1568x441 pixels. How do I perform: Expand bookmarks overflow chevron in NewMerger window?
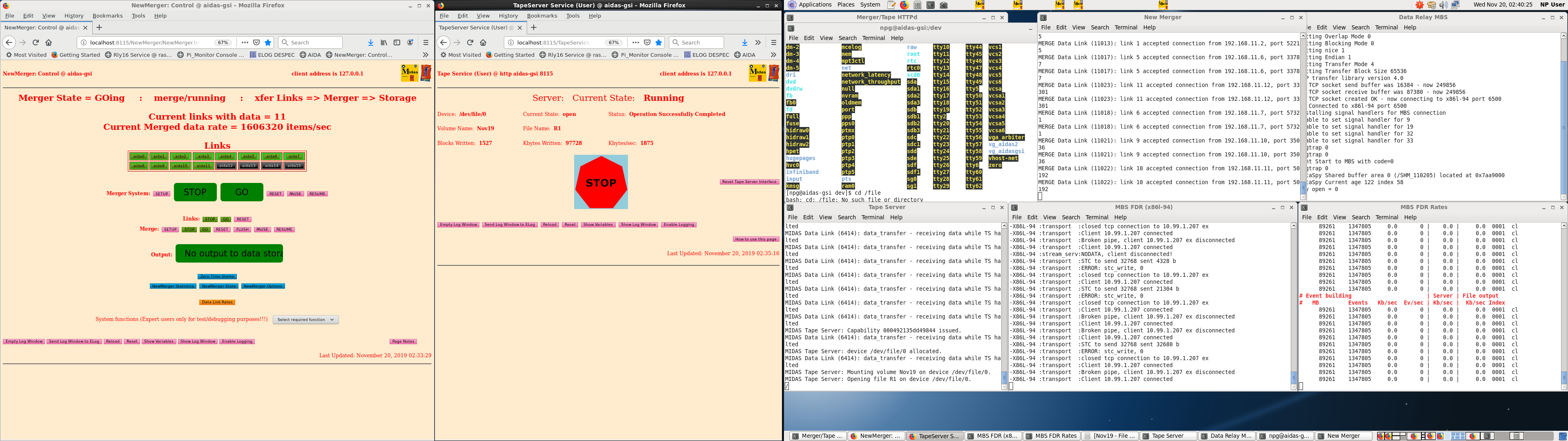pos(425,55)
